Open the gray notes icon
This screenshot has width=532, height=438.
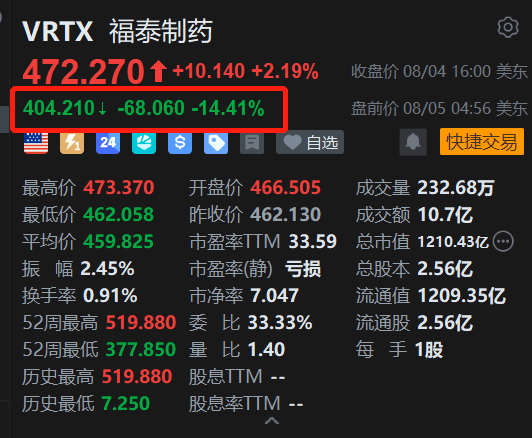point(252,142)
